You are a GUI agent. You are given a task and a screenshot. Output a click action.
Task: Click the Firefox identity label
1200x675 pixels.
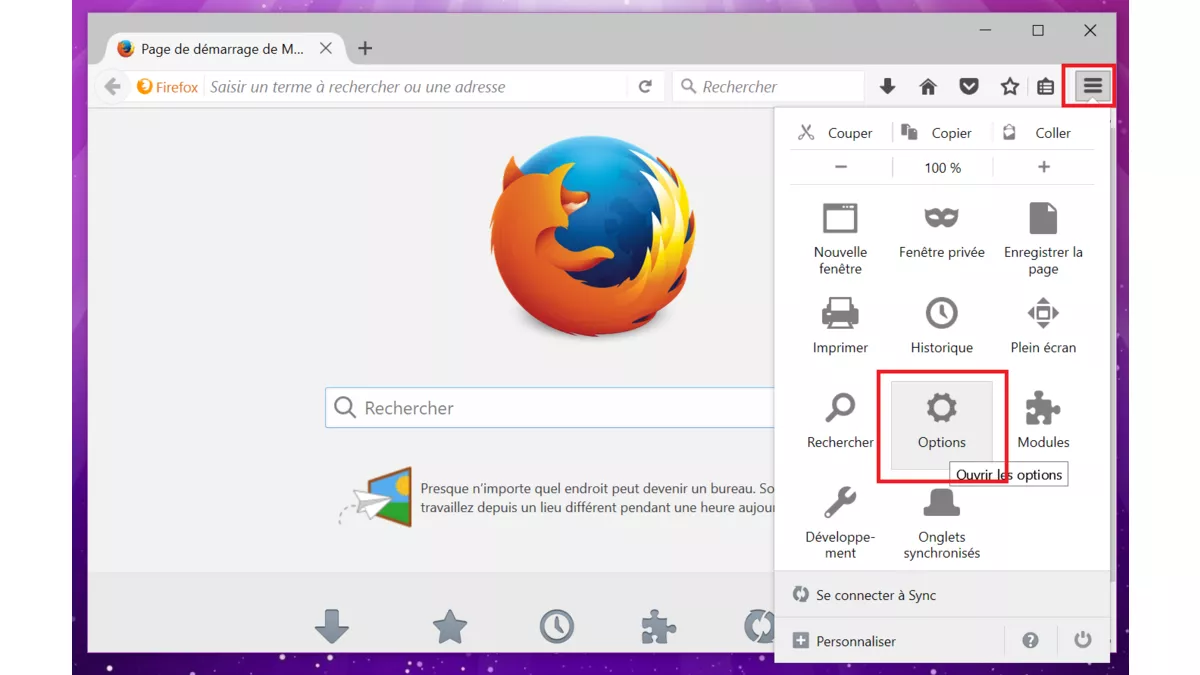pos(167,87)
